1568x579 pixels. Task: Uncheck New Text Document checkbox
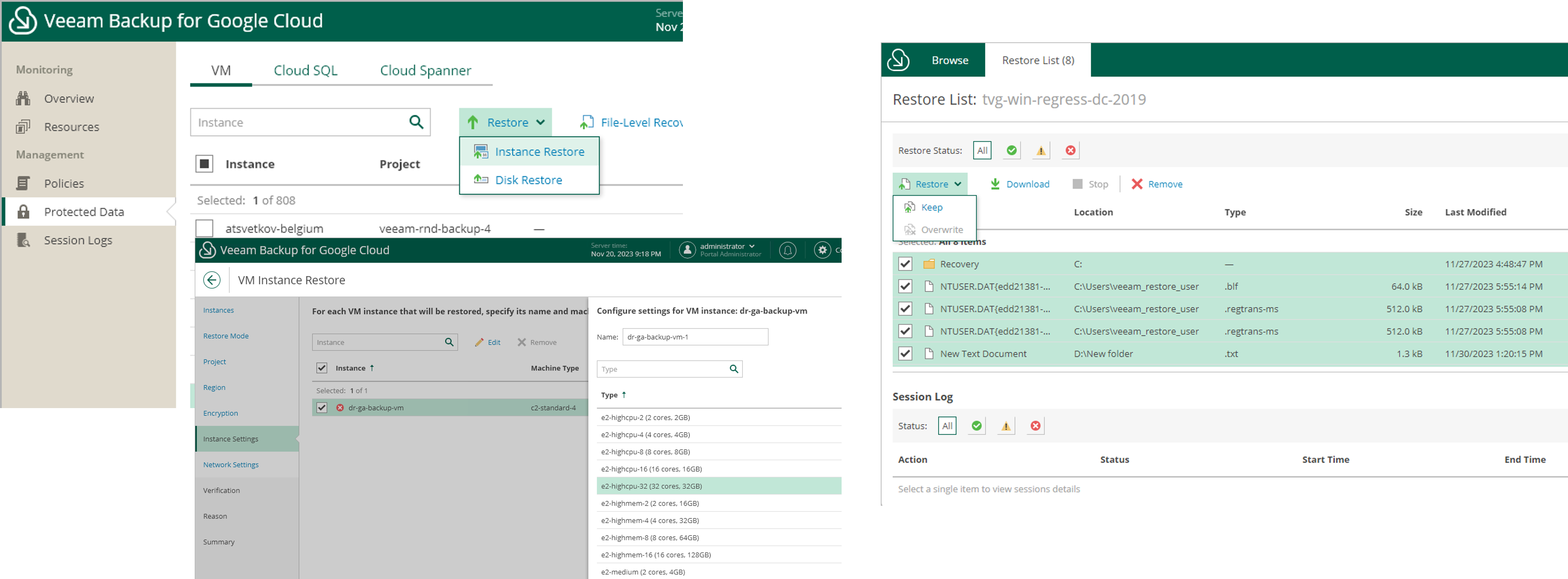click(905, 354)
